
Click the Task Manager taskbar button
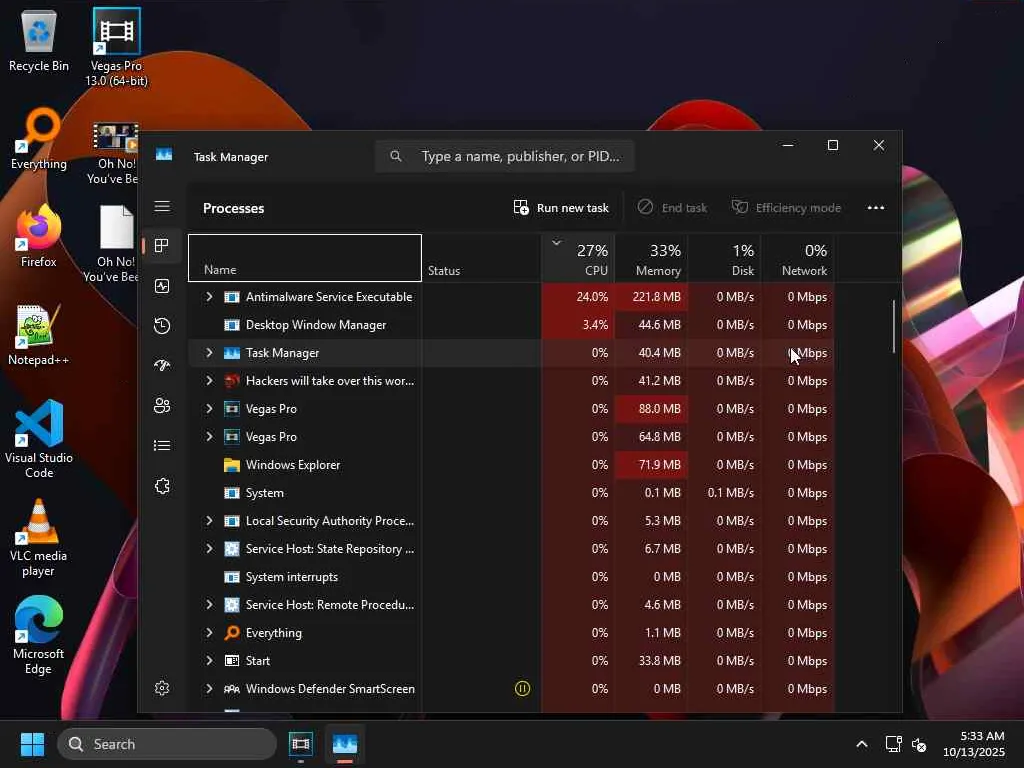[345, 744]
